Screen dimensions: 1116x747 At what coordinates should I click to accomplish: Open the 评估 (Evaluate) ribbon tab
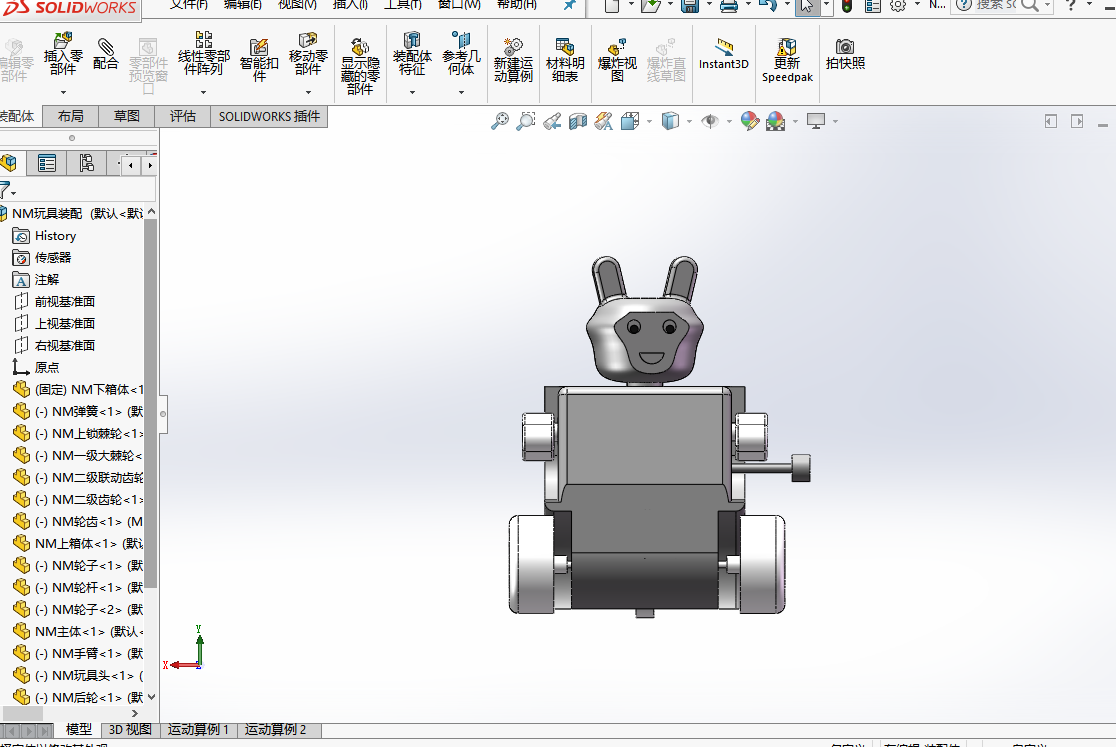click(182, 116)
